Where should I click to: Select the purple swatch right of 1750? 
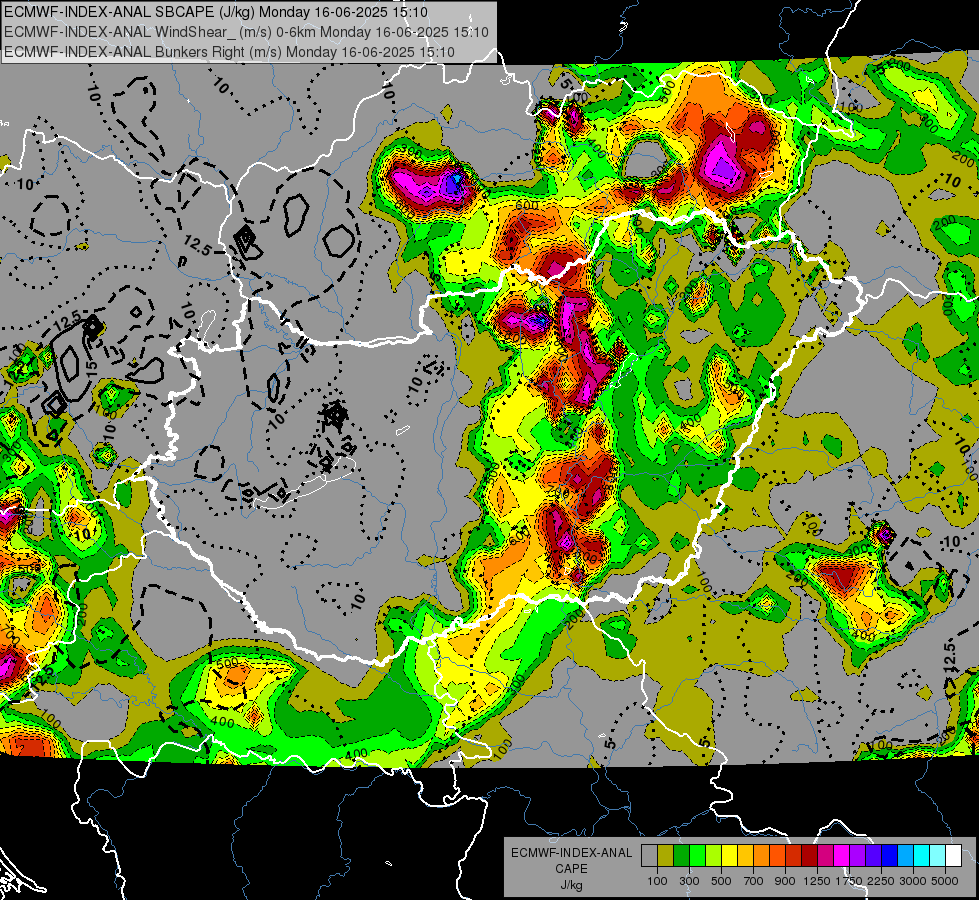(x=858, y=856)
